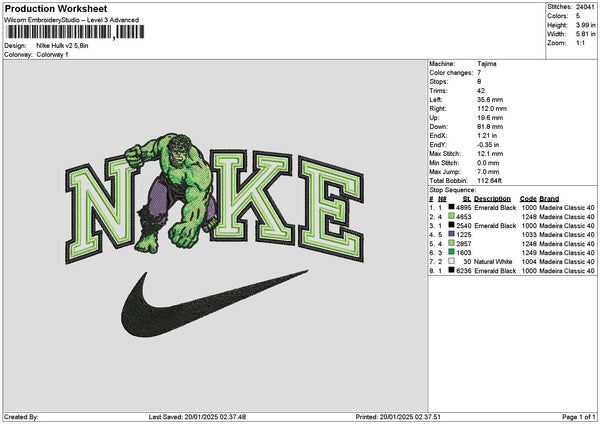Click the light green swatch beside 4653
Viewport: 600px width, 424px height.
pos(452,216)
